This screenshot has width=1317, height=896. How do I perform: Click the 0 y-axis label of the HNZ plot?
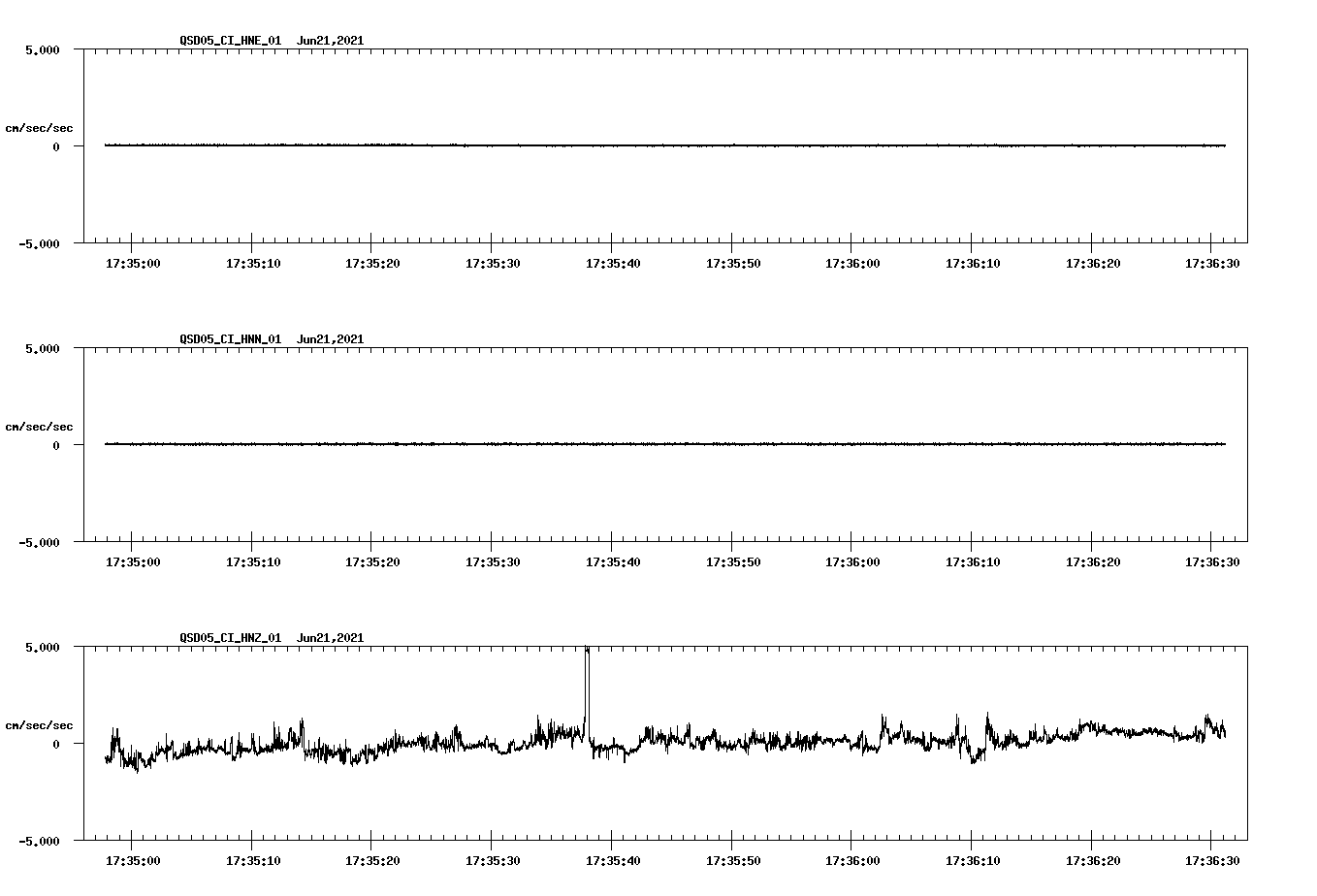coord(56,745)
